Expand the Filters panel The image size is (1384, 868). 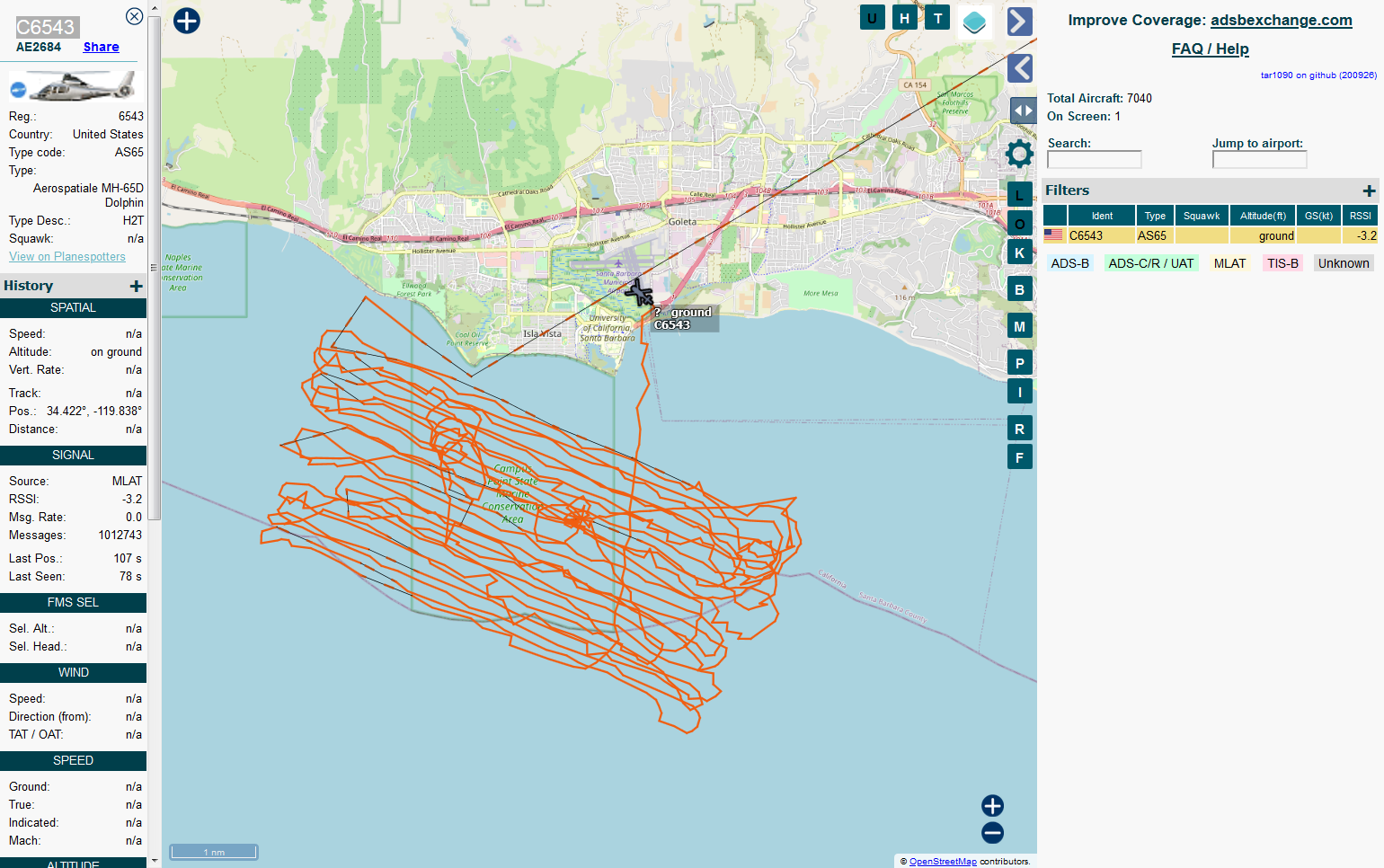click(x=1369, y=190)
